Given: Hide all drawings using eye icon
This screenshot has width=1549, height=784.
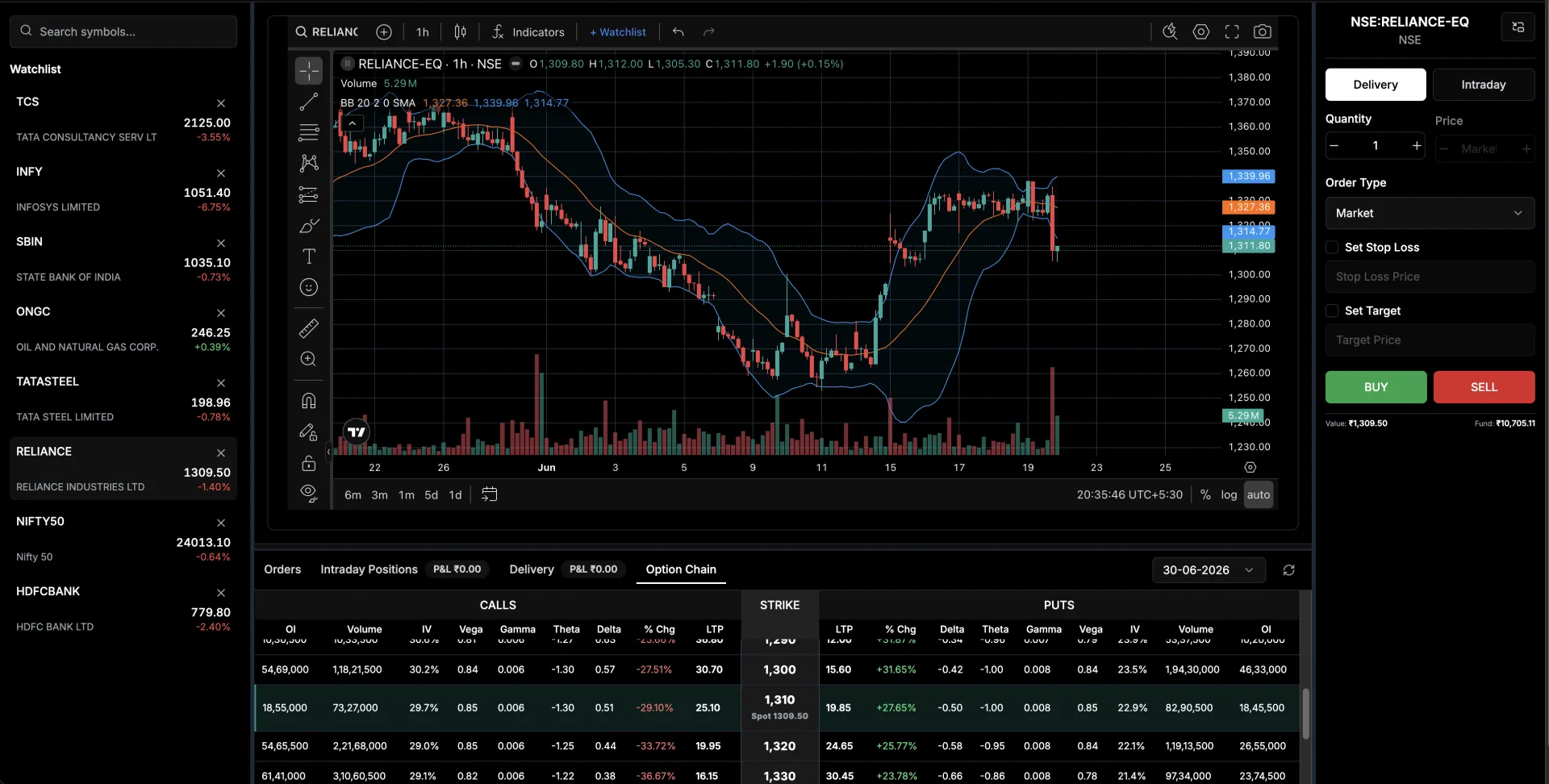Looking at the screenshot, I should [308, 494].
